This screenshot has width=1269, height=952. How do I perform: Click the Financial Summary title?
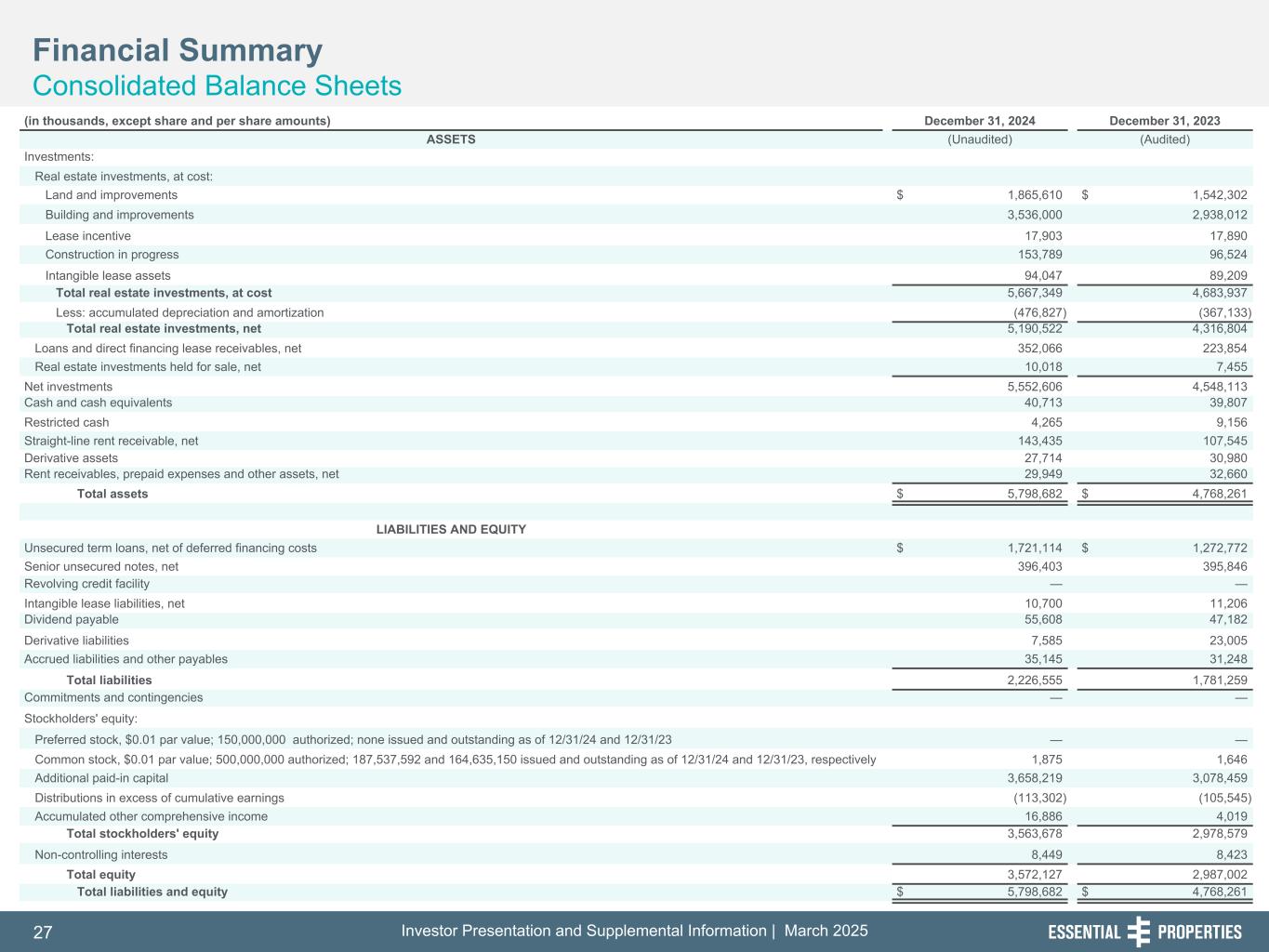178,50
